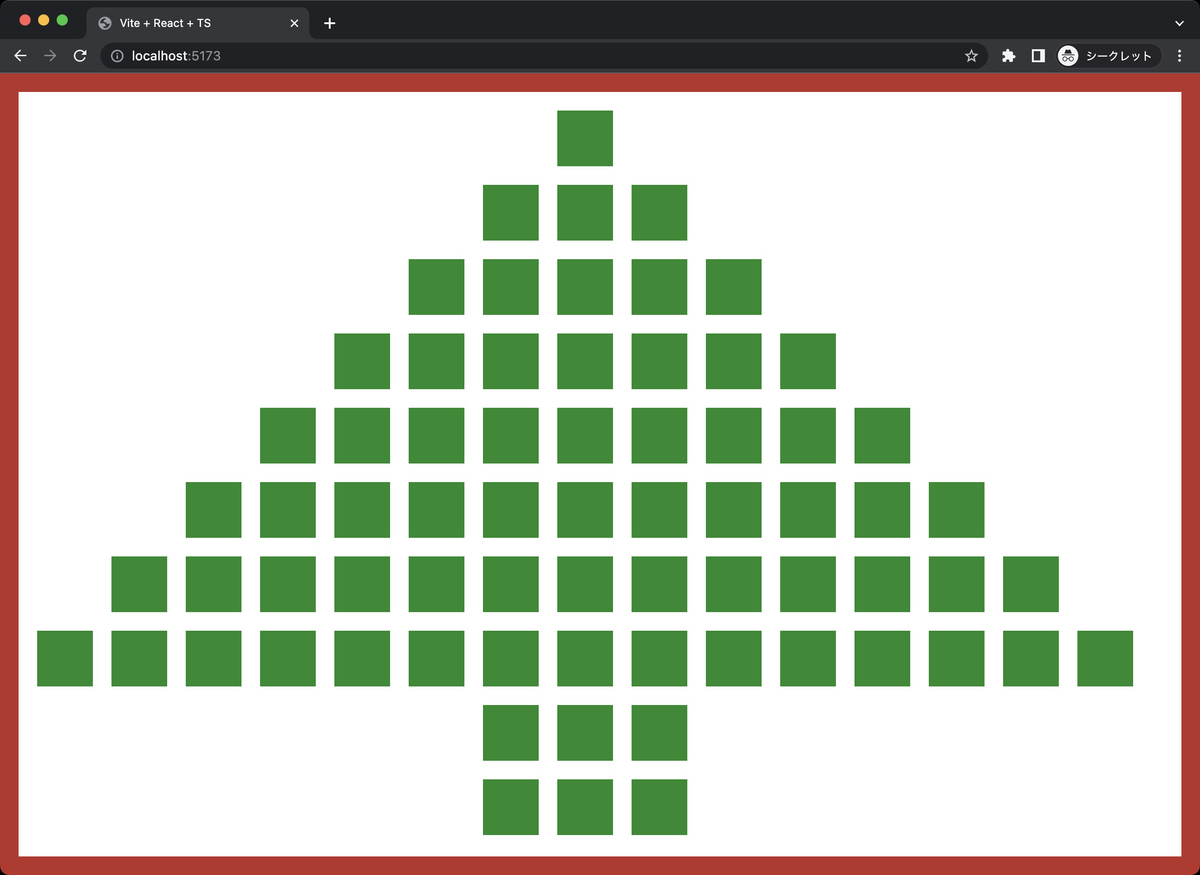Select the Vite + React + TS tab
This screenshot has height=875, width=1200.
coord(198,23)
